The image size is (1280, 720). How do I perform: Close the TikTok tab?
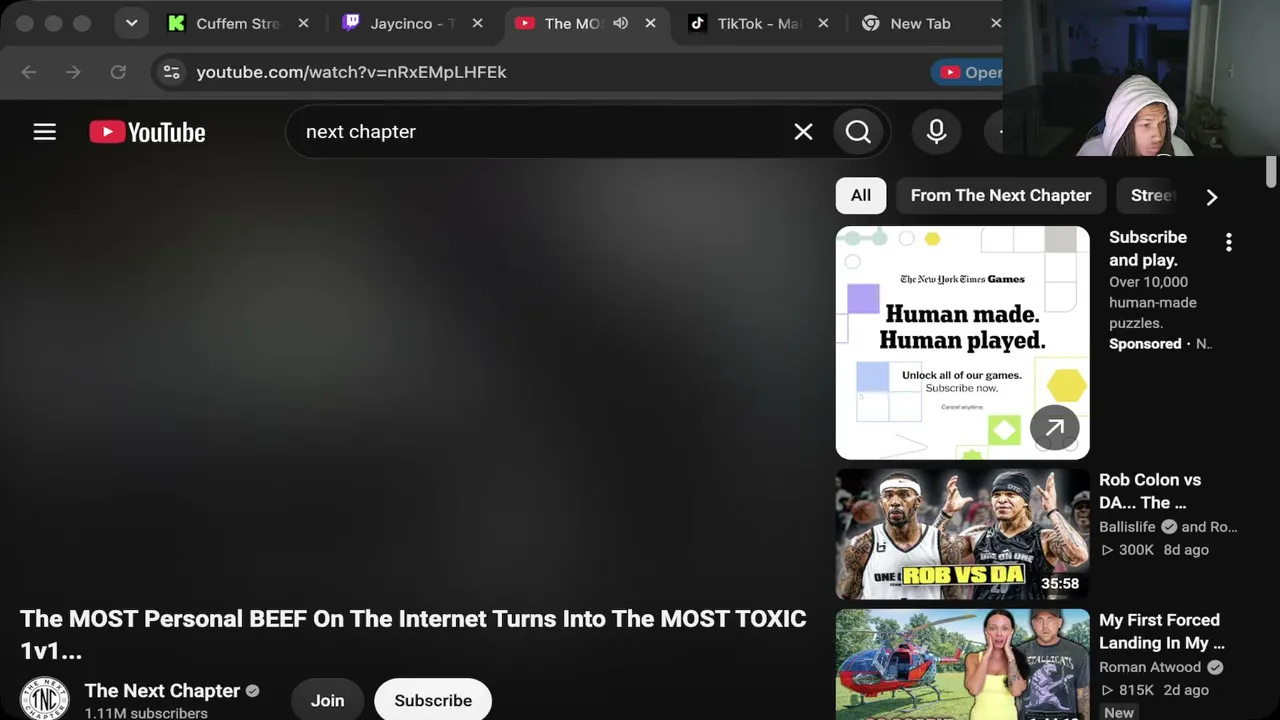(824, 23)
